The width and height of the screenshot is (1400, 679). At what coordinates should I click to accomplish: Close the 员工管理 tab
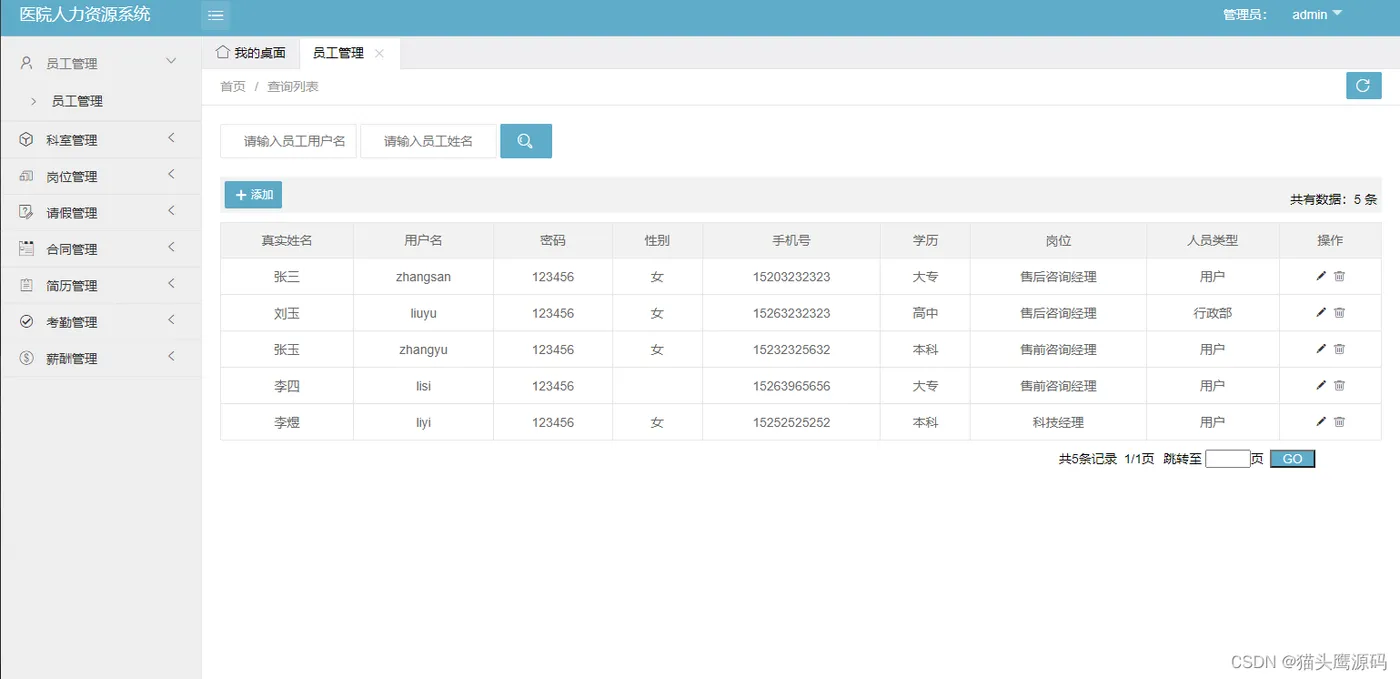379,53
